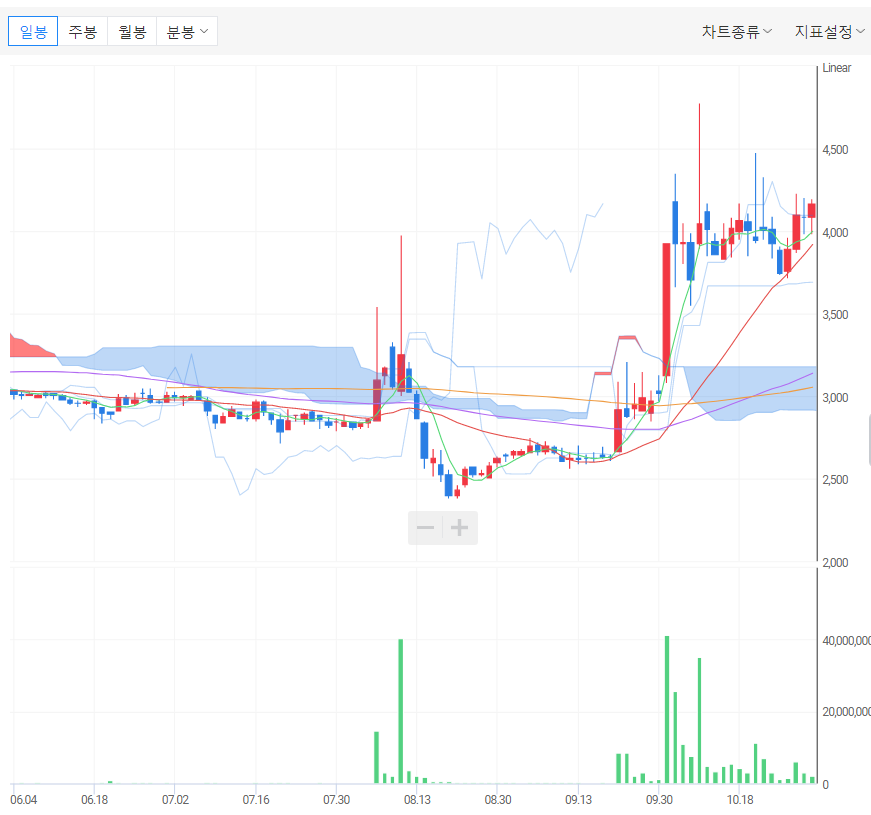Click the 06.18 date label
The width and height of the screenshot is (871, 815).
tap(94, 800)
